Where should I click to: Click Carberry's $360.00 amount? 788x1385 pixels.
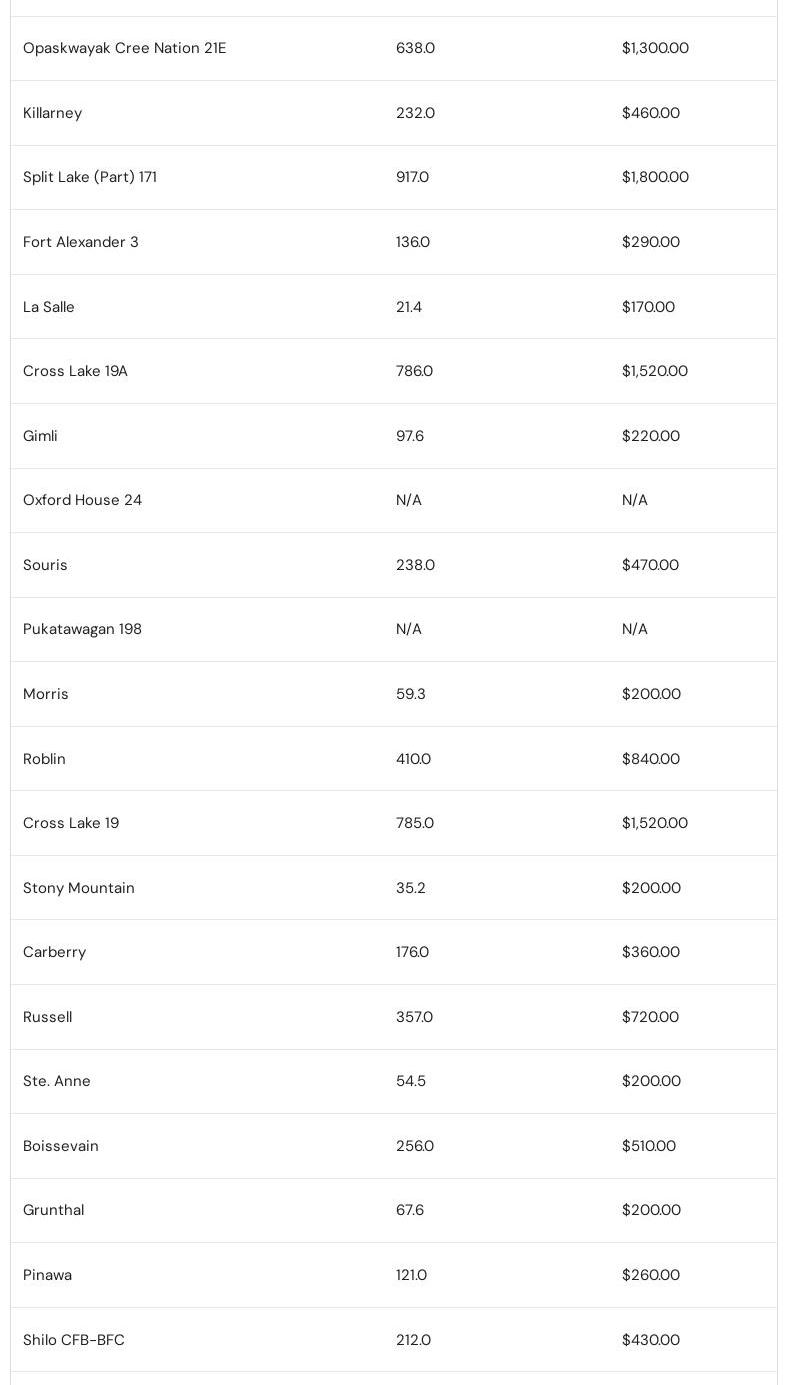pyautogui.click(x=651, y=952)
